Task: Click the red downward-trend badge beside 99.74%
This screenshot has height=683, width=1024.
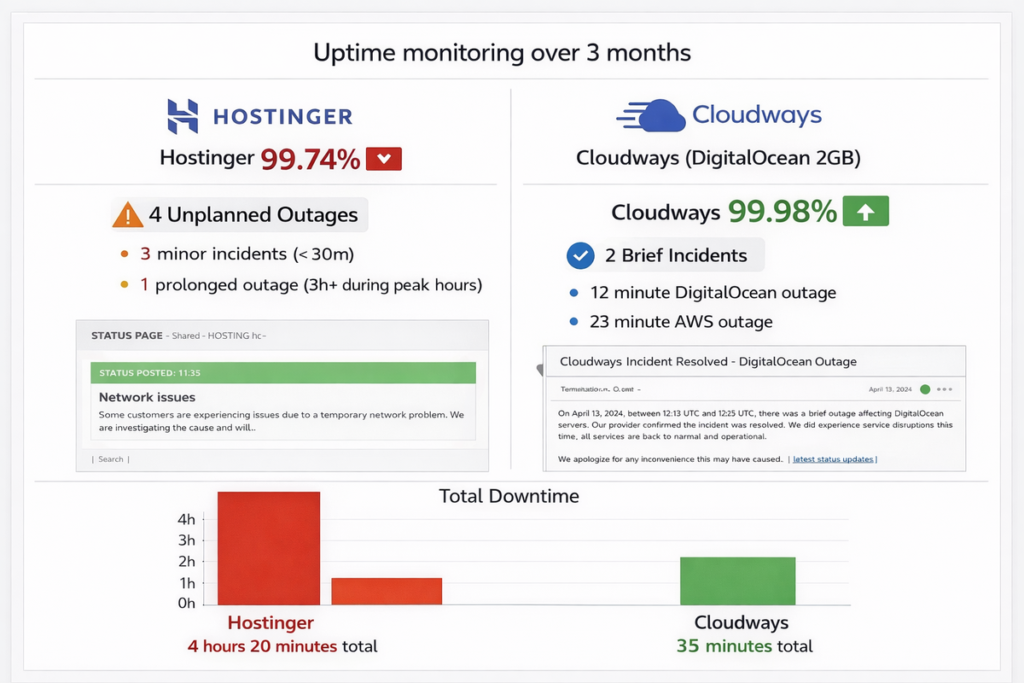Action: 382,158
